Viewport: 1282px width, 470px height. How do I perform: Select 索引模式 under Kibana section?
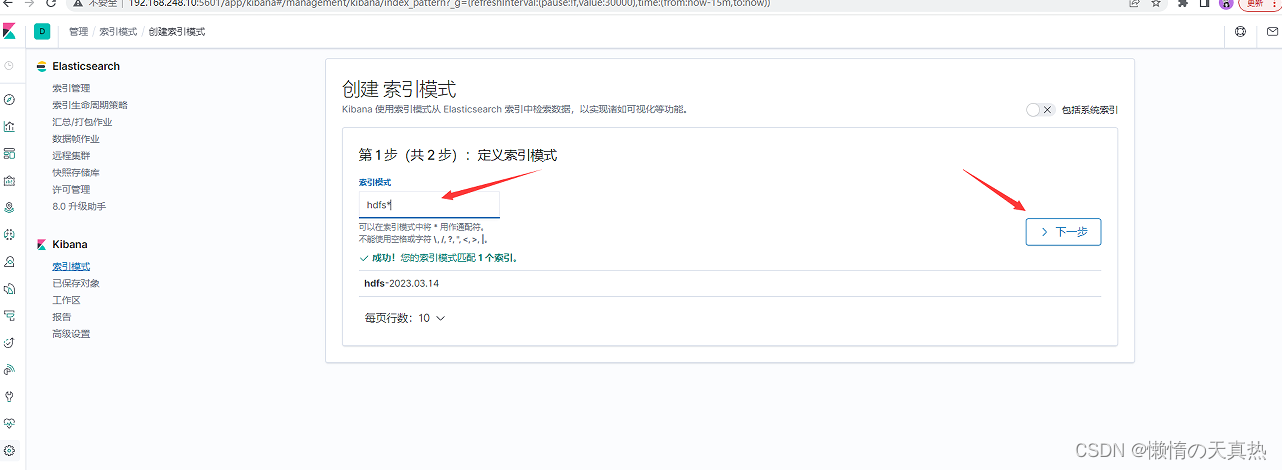(71, 267)
